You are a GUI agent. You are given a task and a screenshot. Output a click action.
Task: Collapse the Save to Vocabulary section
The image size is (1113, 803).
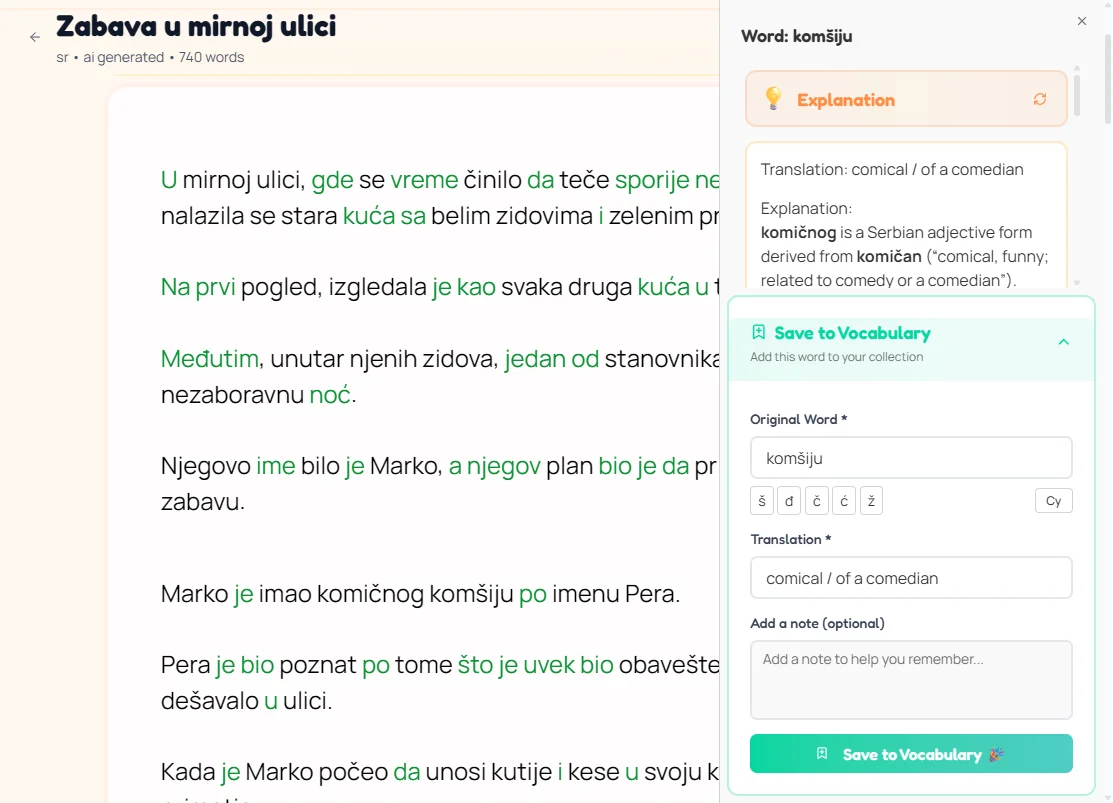pyautogui.click(x=1063, y=340)
